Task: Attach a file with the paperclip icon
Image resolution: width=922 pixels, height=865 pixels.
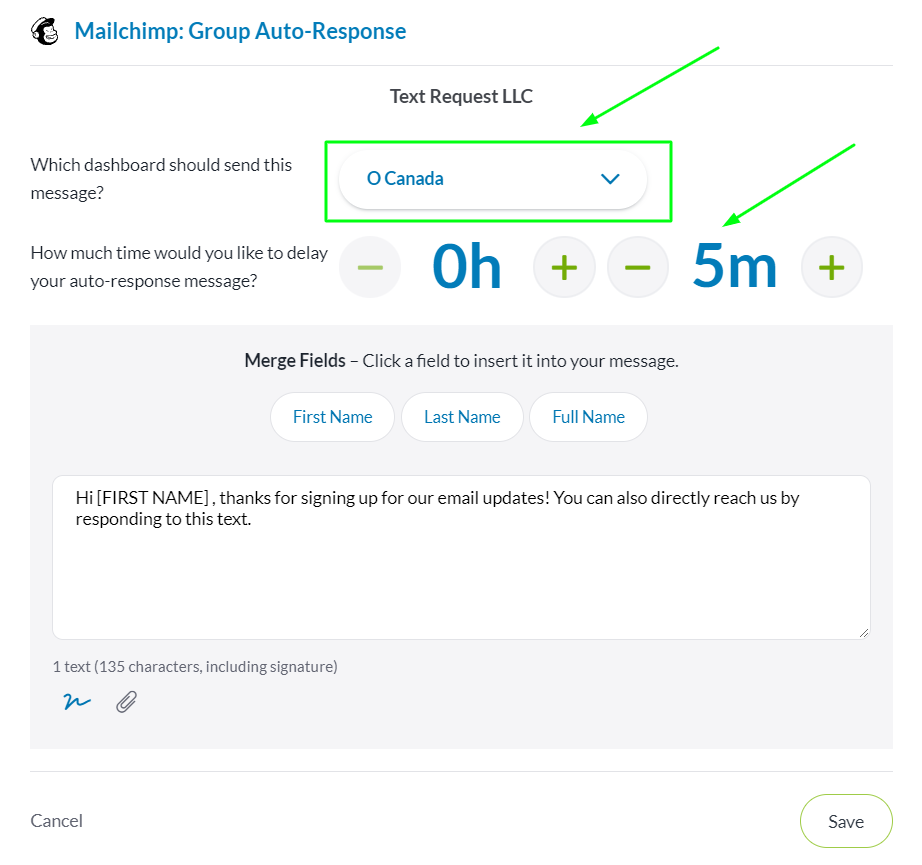Action: point(126,702)
